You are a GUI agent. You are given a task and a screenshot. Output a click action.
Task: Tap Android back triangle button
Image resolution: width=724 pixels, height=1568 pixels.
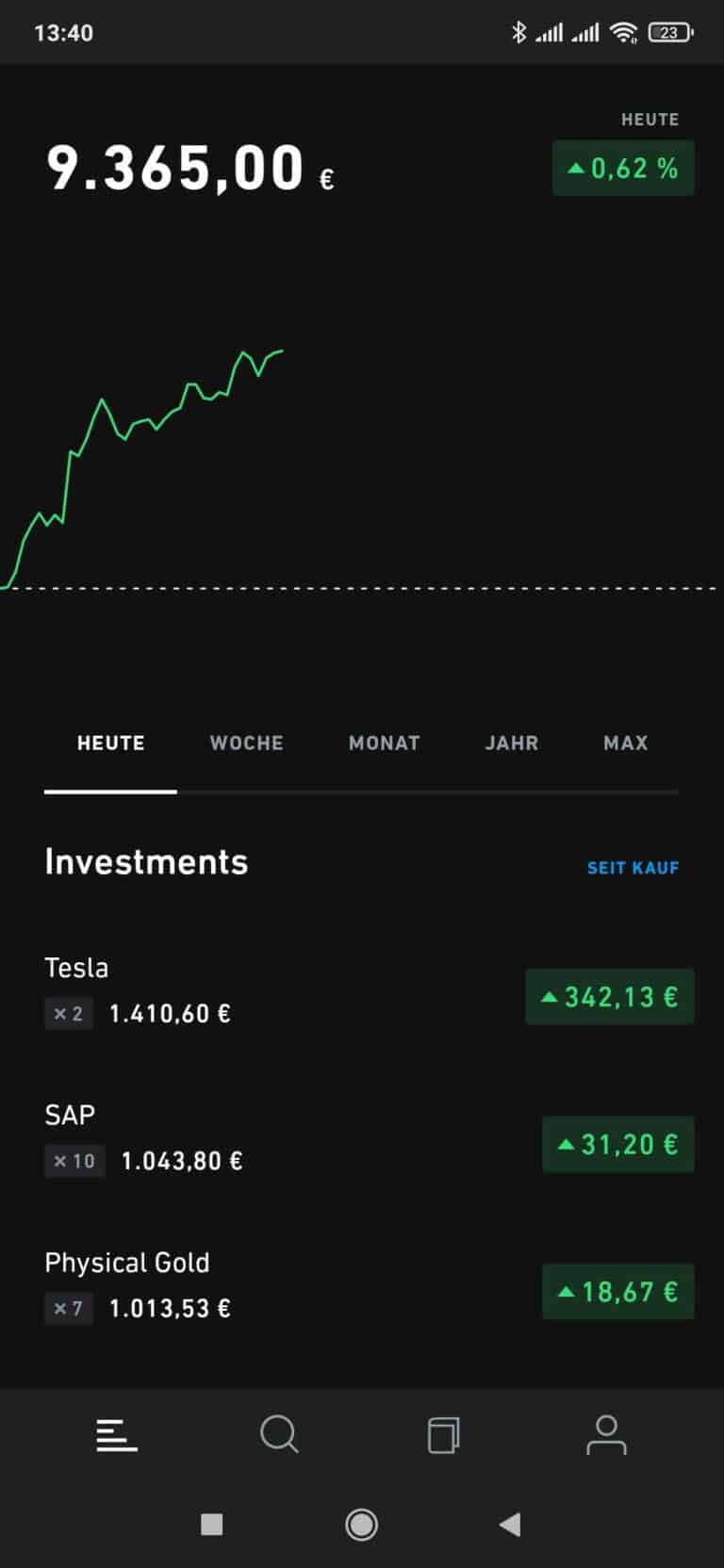(510, 1524)
